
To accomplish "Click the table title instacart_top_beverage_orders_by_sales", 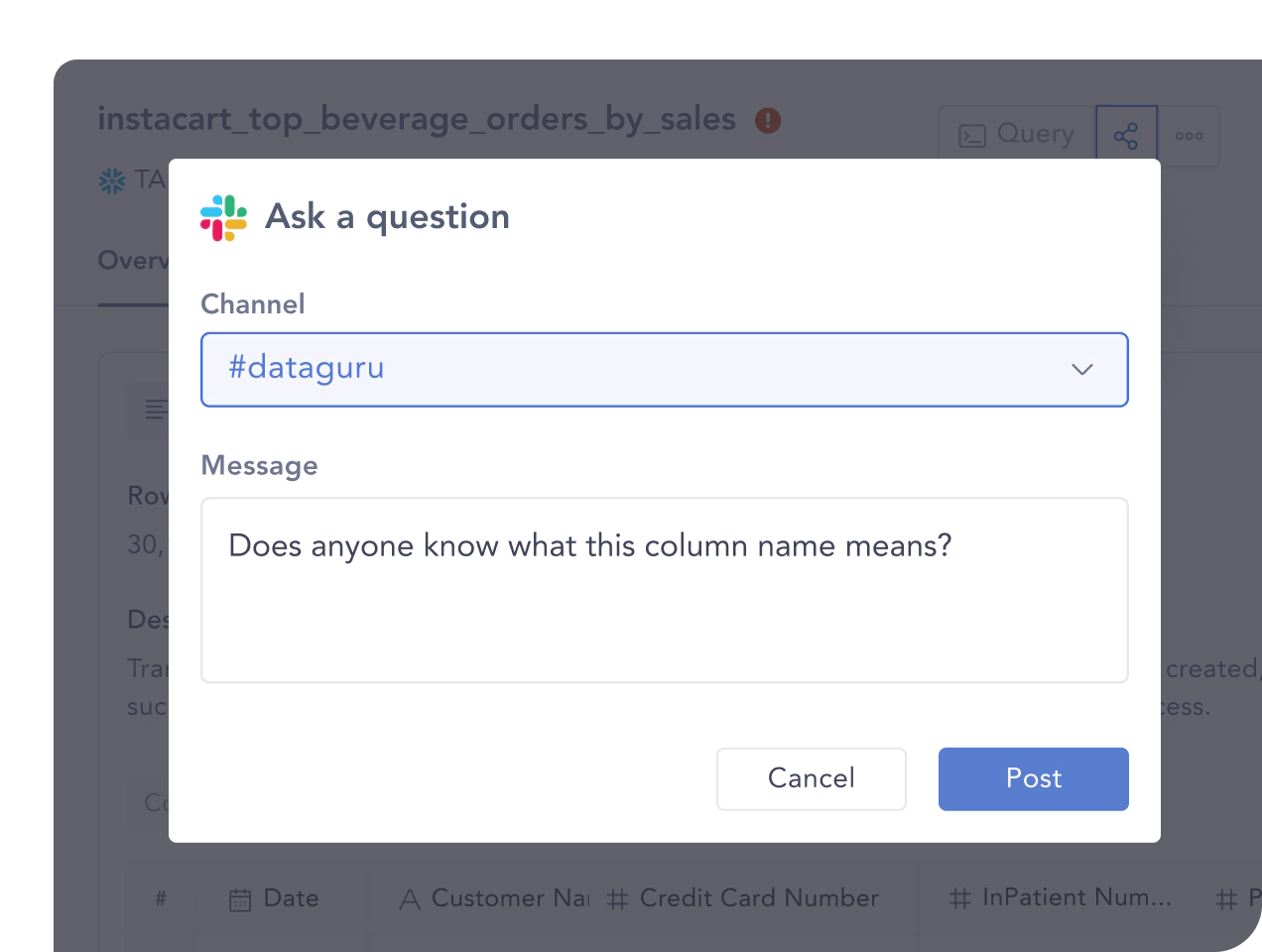I will [x=417, y=119].
